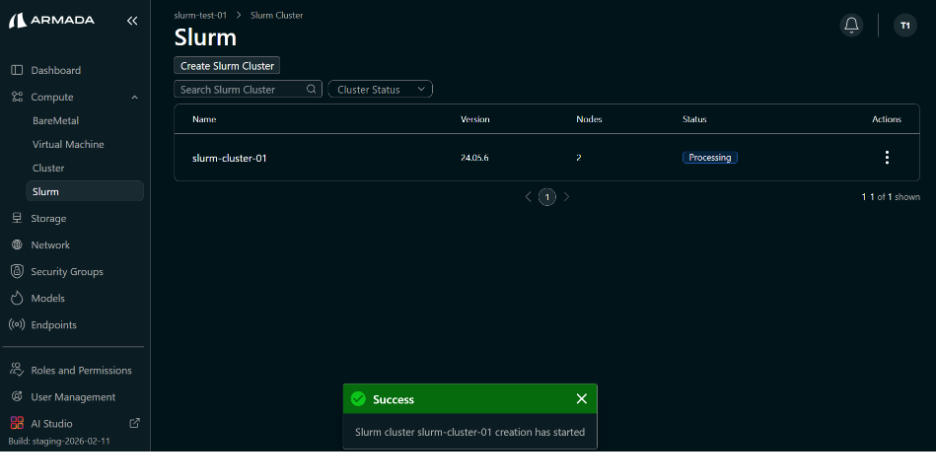This screenshot has height=453, width=936.
Task: Open Endpoints section
Action: (x=54, y=325)
